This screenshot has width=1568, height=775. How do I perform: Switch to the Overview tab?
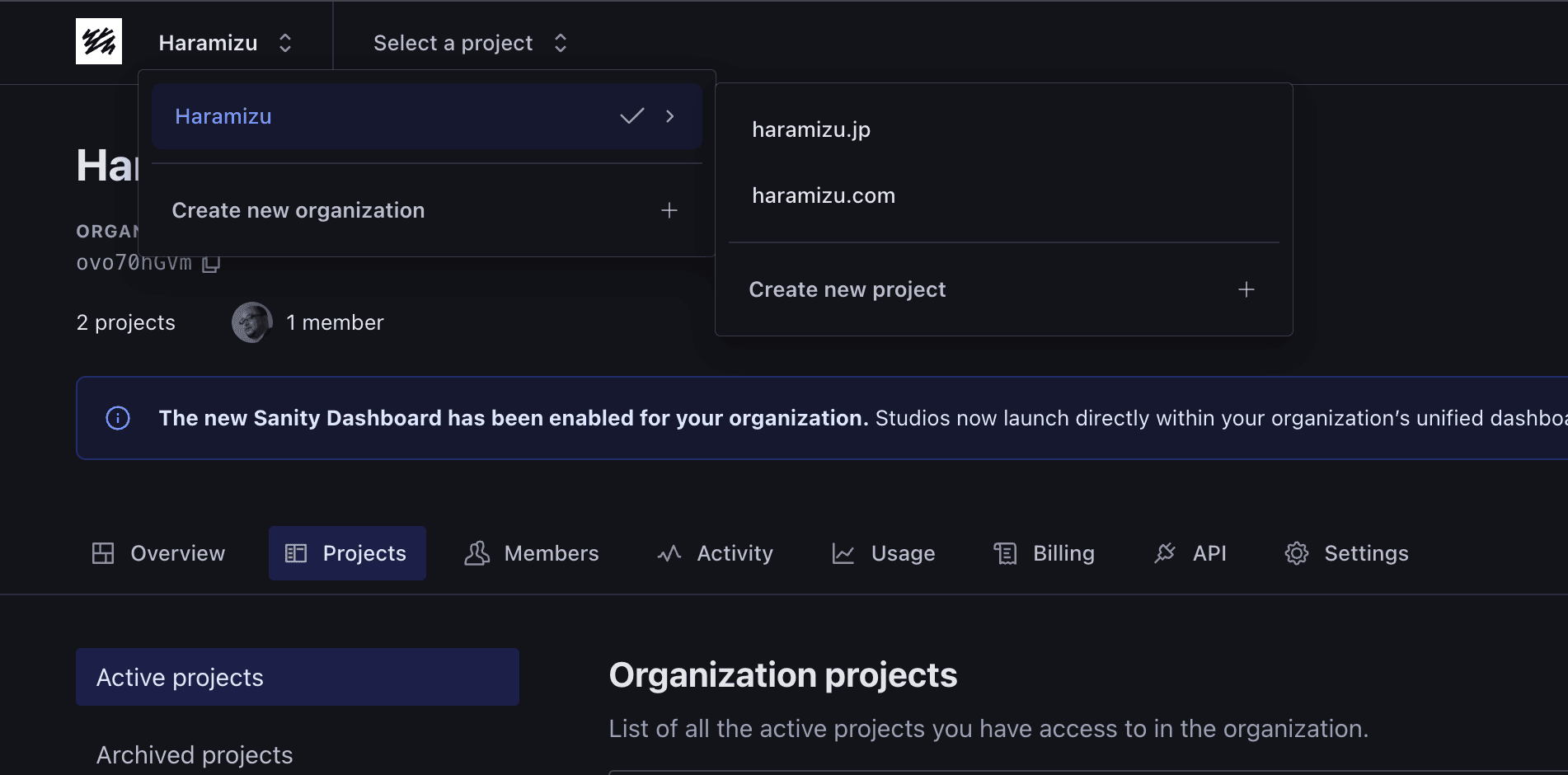tap(158, 553)
